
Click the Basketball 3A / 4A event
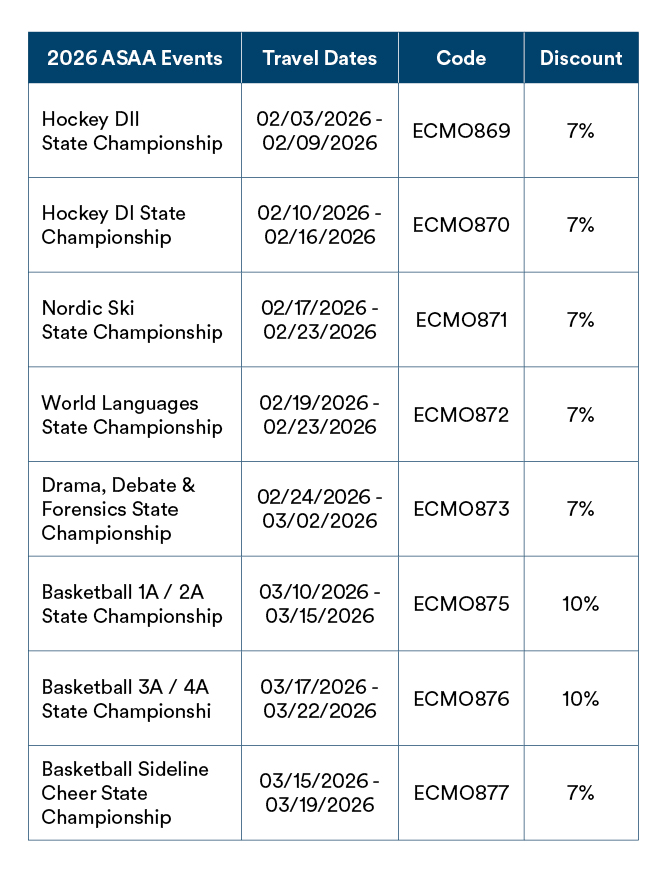[x=126, y=699]
